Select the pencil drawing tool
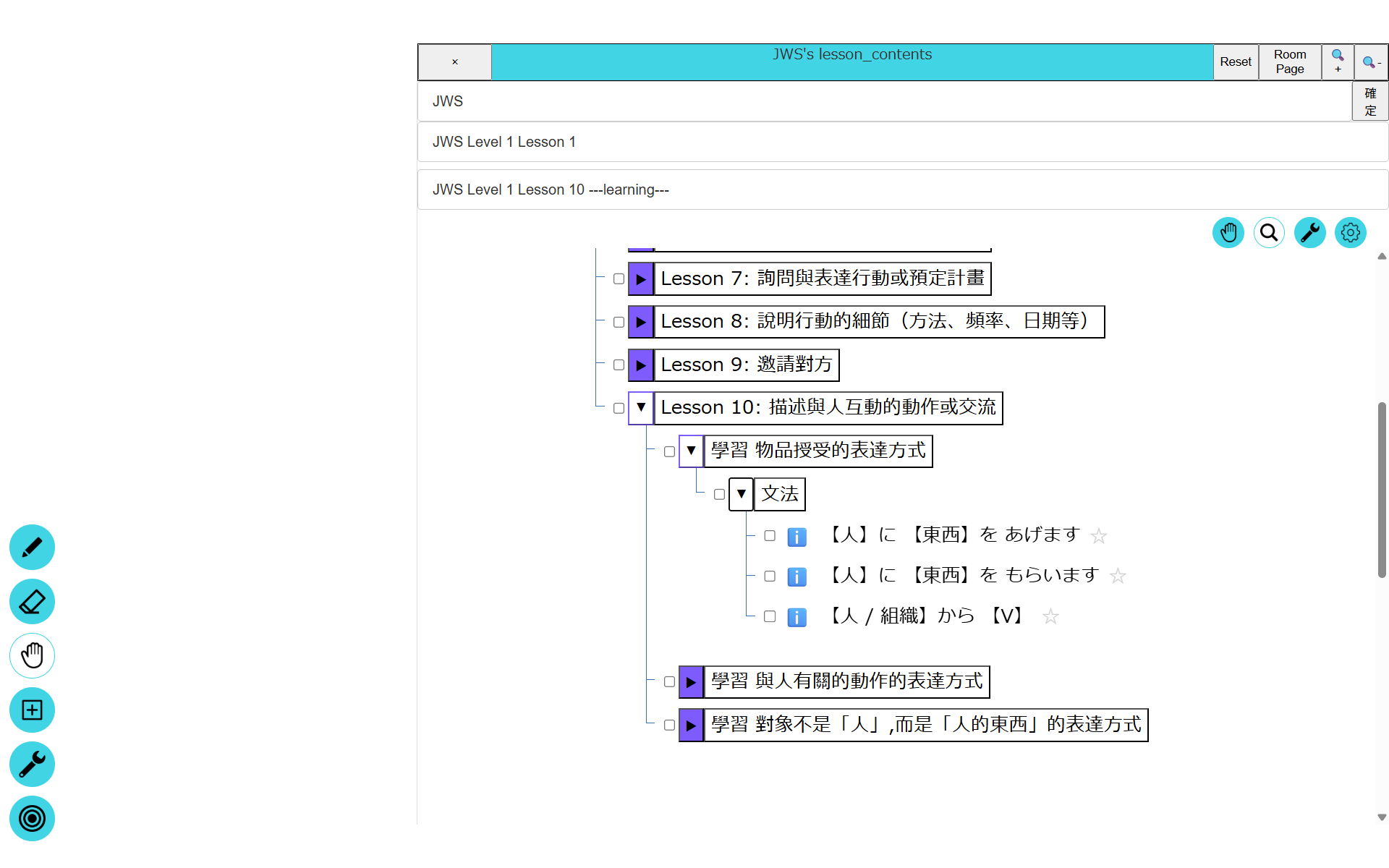Image resolution: width=1389 pixels, height=868 pixels. coord(32,548)
